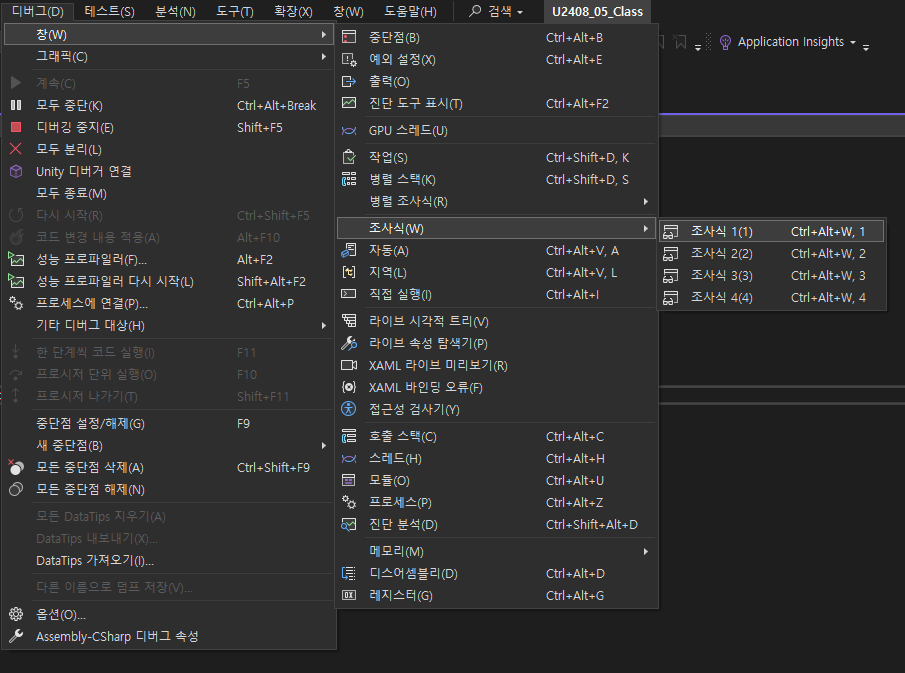Choose 모든 중단점 해제(N) entry

point(169,489)
